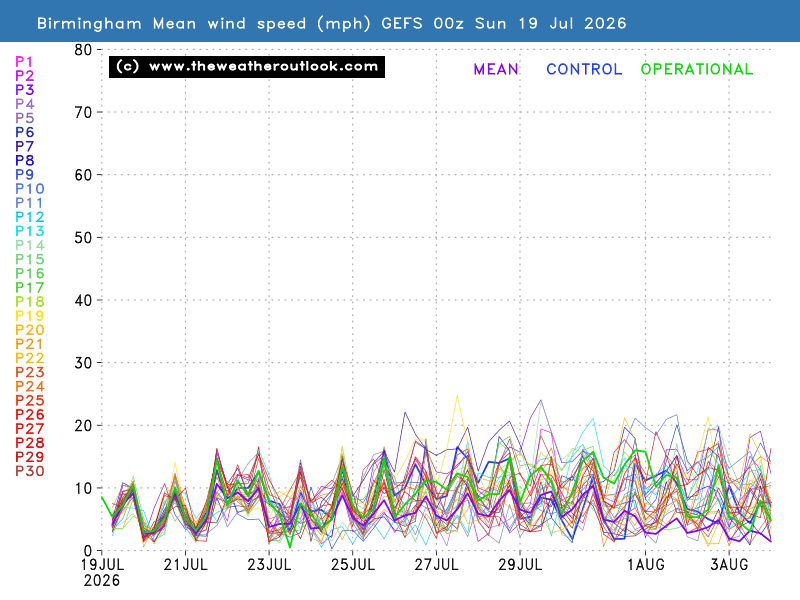Select the P17 legend entry
Image resolution: width=800 pixels, height=600 pixels.
[x=30, y=288]
